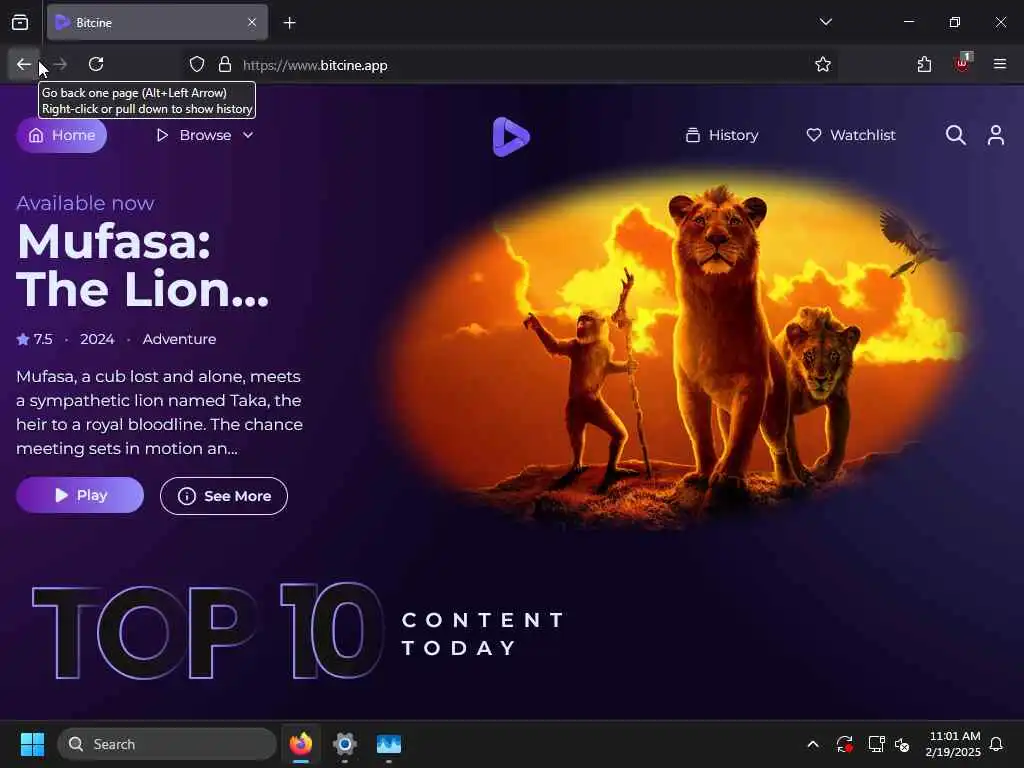The width and height of the screenshot is (1024, 768).
Task: Open clock and calendar flyout
Action: click(x=953, y=744)
